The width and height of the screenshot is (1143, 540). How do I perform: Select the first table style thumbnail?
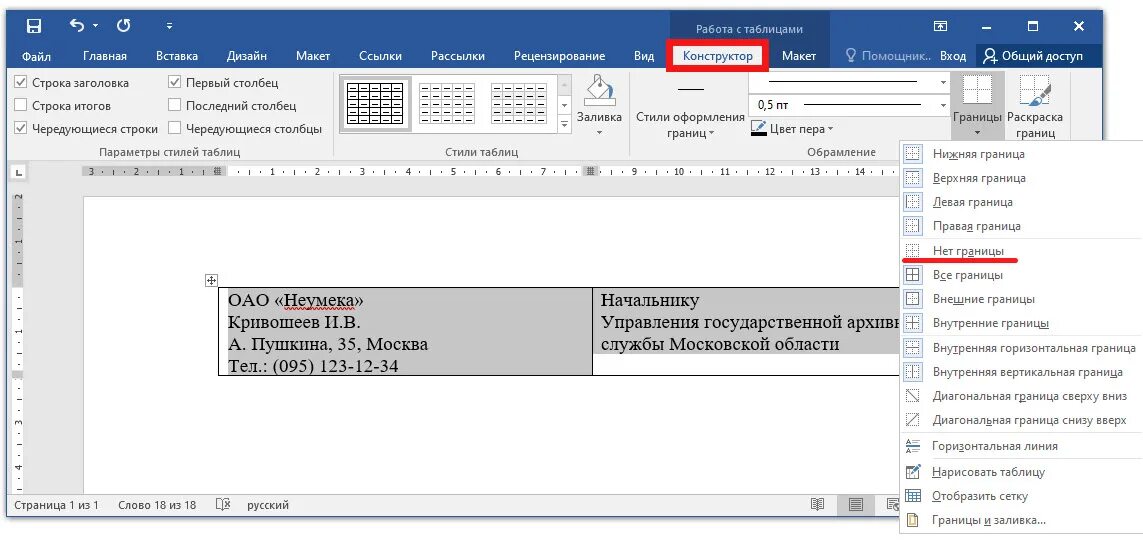(x=375, y=103)
